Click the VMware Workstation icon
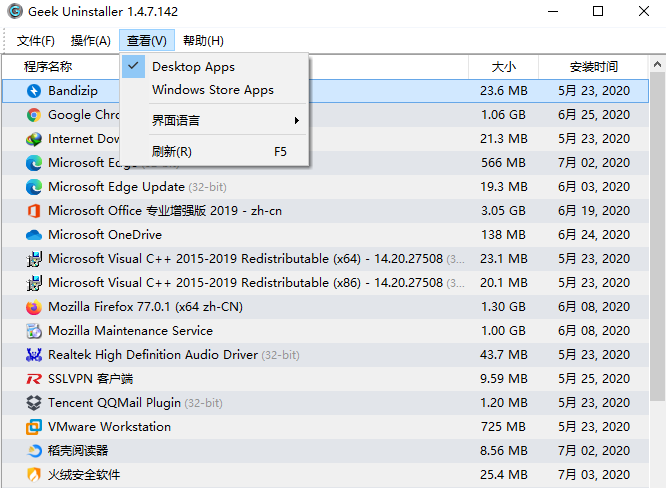Viewport: 666px width, 488px height. click(x=34, y=427)
